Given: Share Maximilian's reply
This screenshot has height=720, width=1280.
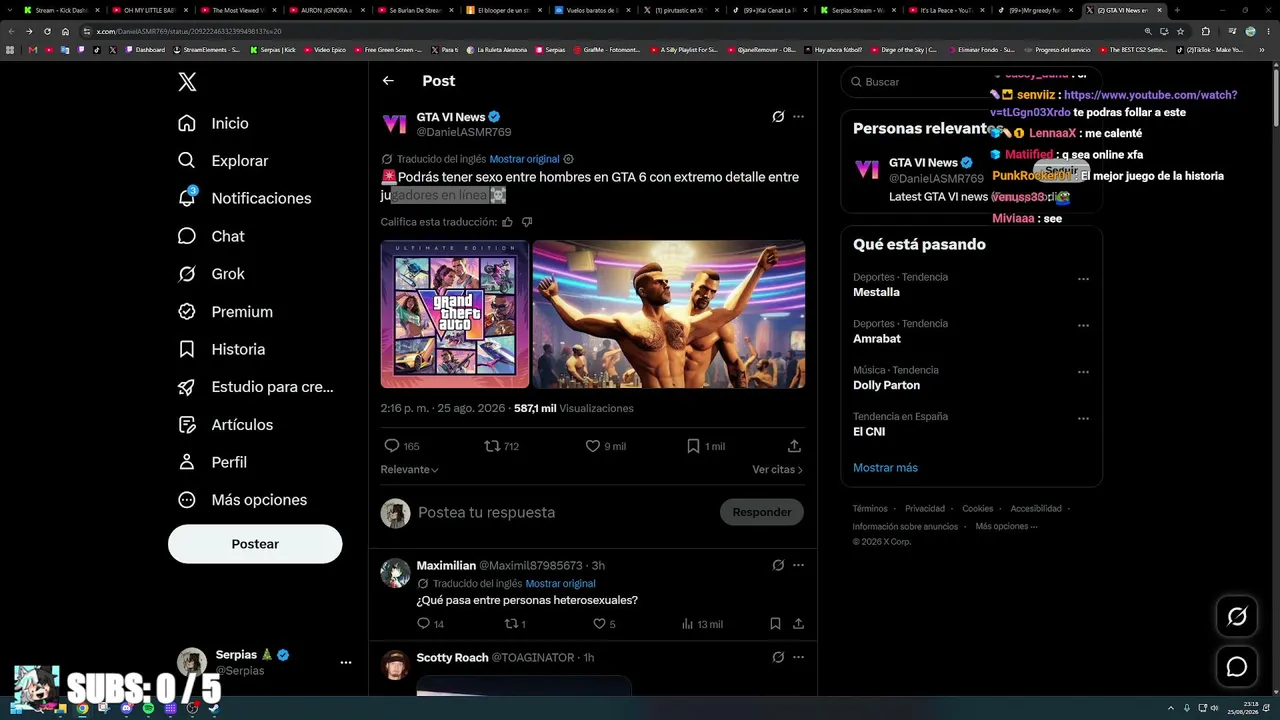Looking at the screenshot, I should point(798,624).
